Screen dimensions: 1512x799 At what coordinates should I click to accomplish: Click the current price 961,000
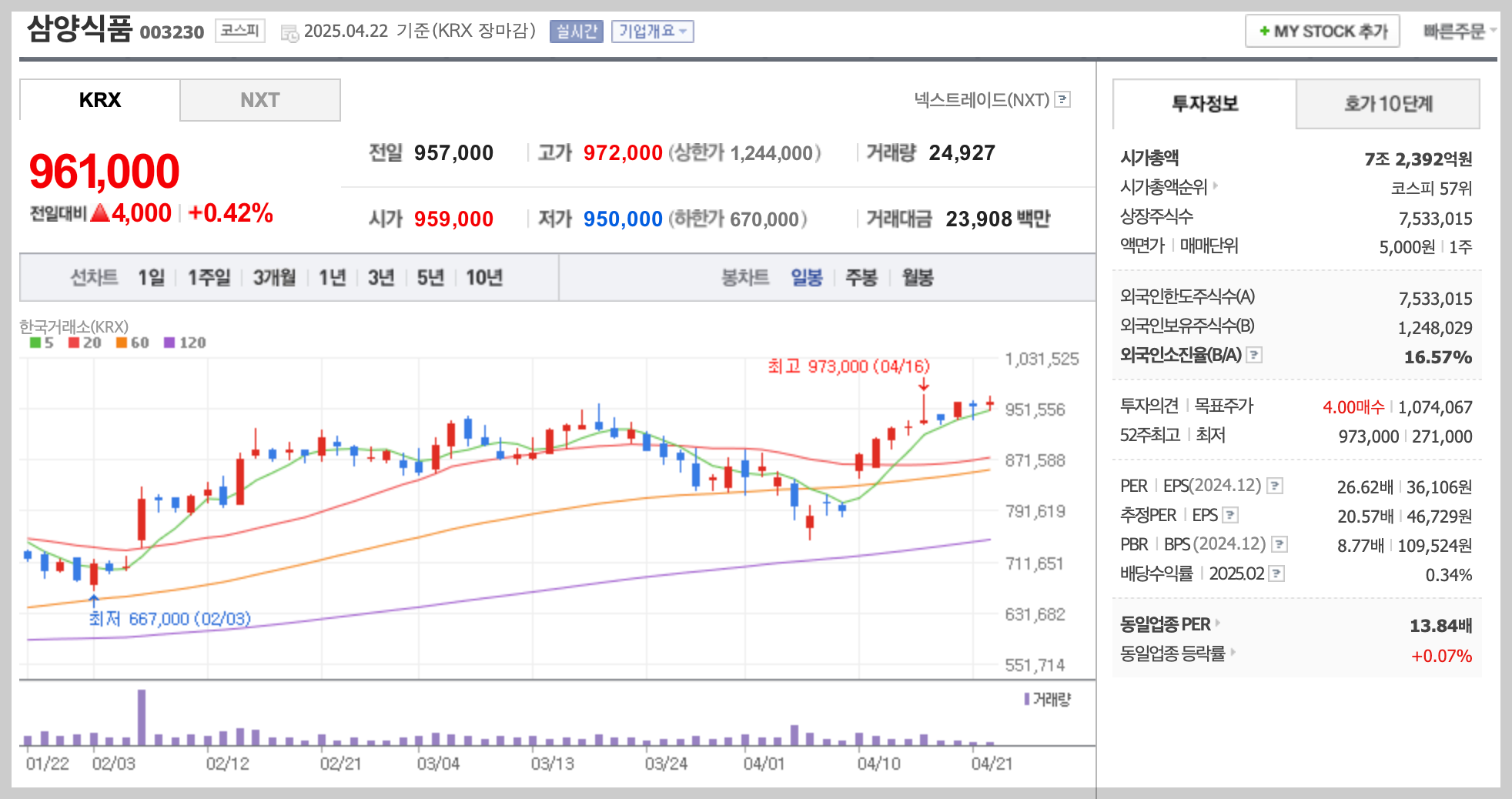(104, 171)
